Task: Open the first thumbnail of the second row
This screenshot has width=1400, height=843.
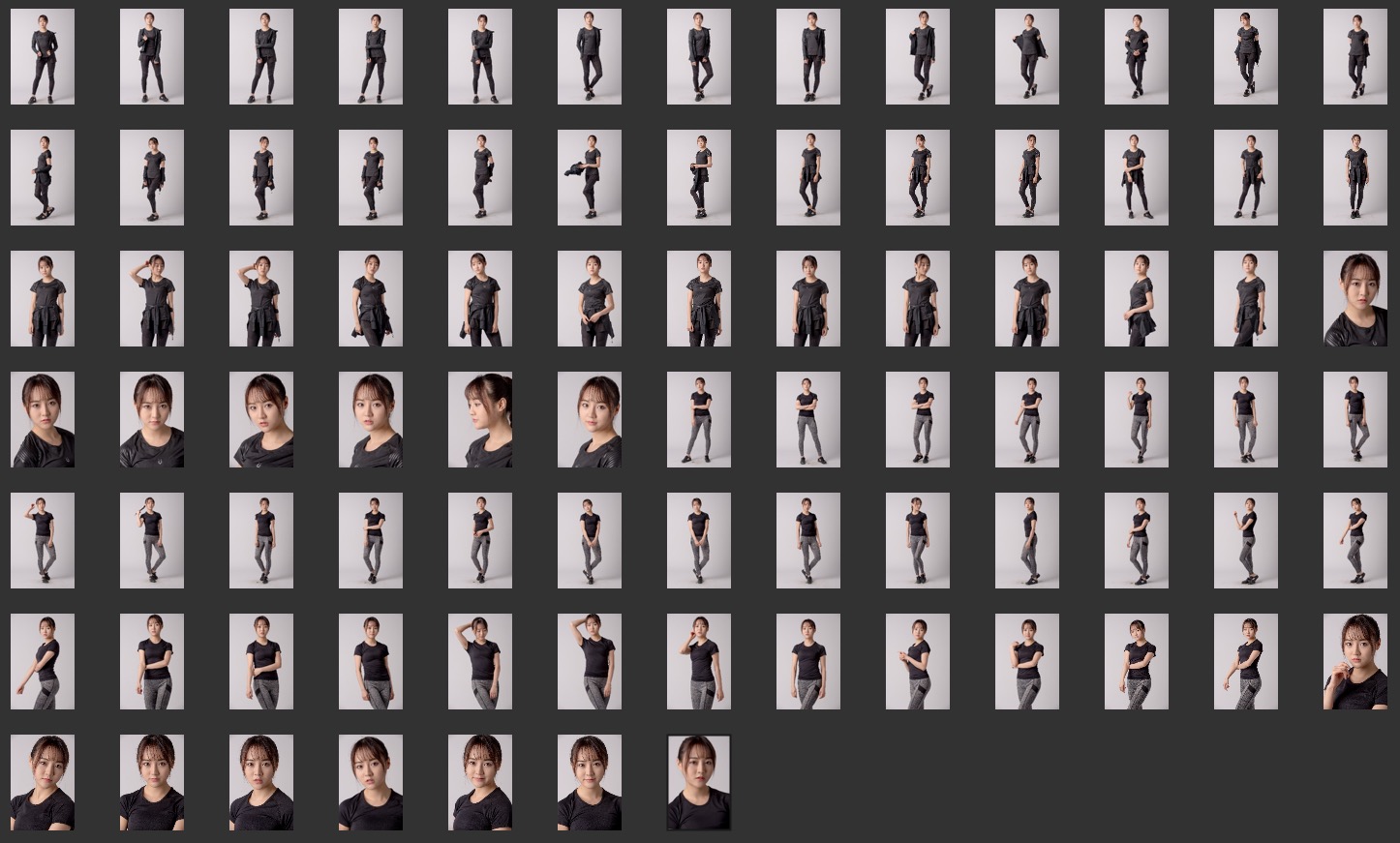Action: 43,178
